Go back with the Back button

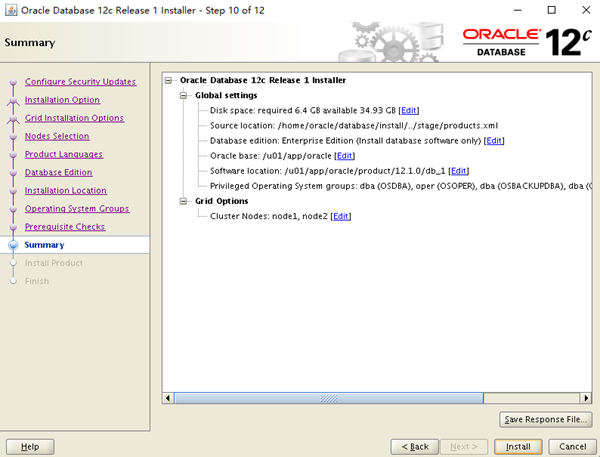coord(415,446)
